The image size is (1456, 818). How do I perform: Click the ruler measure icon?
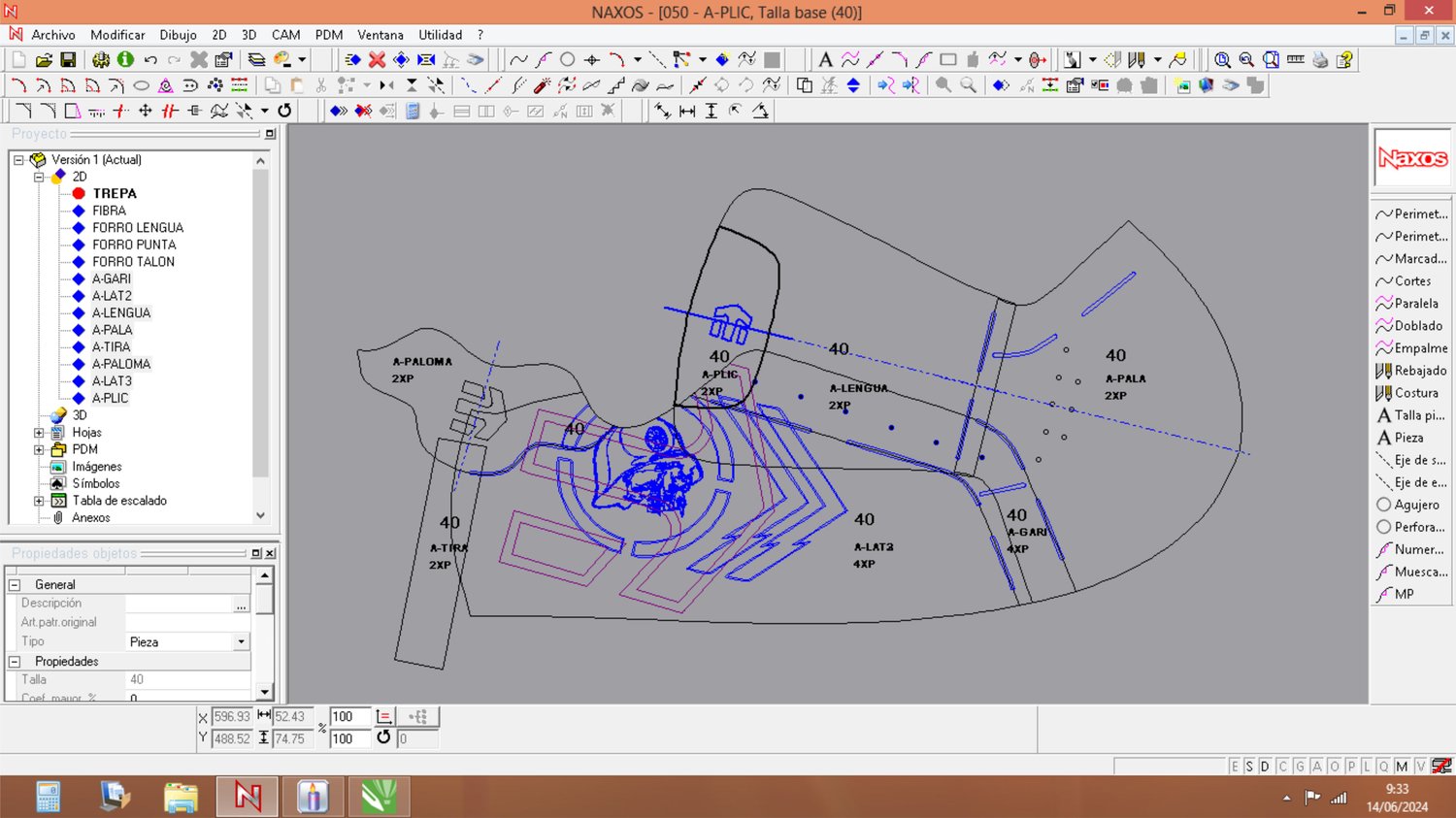click(x=1295, y=60)
